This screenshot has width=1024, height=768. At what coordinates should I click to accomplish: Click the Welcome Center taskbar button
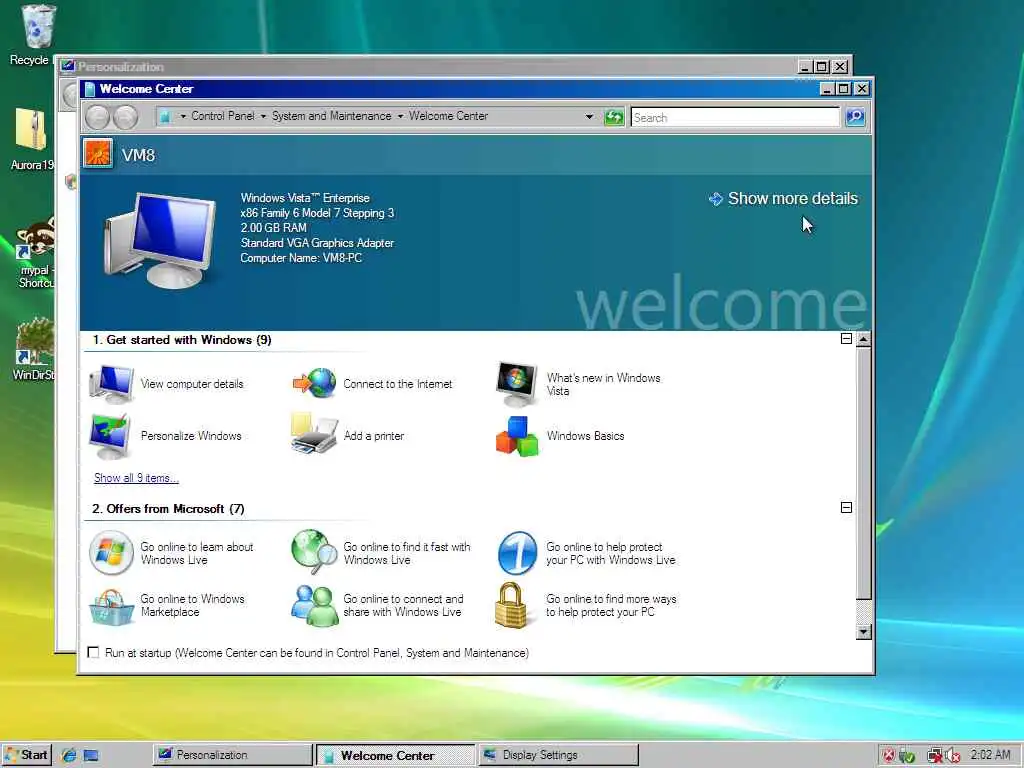pos(395,755)
